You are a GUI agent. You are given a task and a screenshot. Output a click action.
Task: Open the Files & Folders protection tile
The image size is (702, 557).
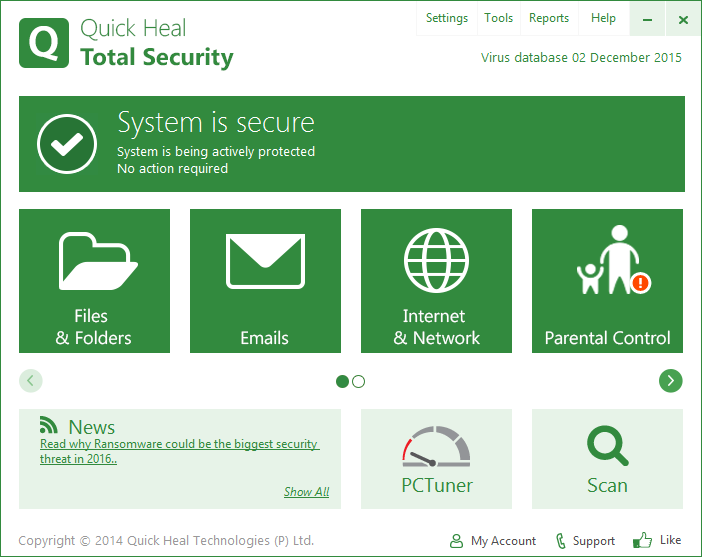point(94,281)
